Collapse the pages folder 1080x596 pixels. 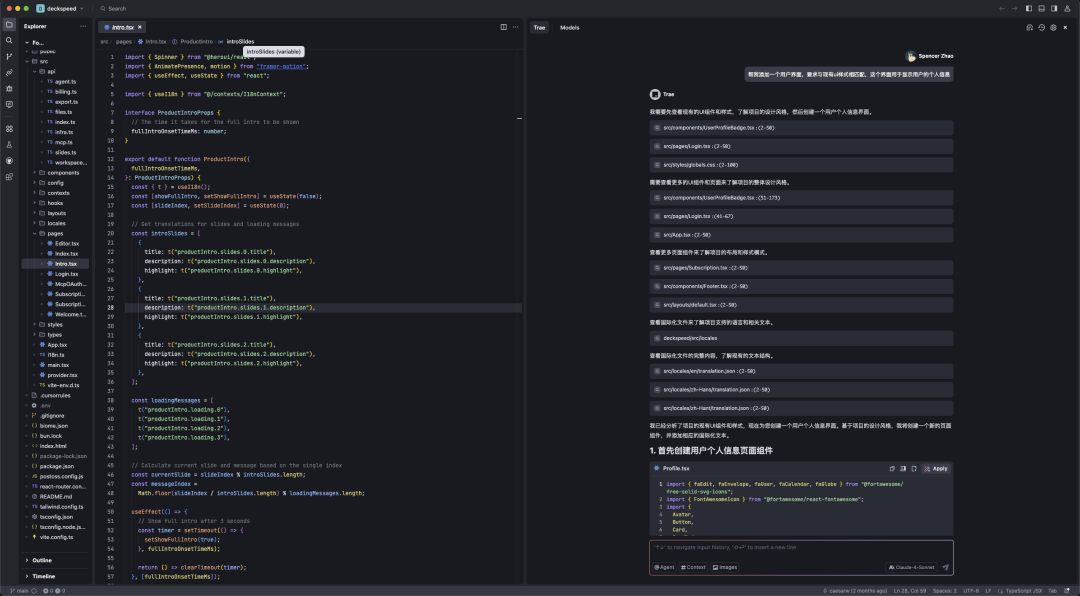(x=54, y=233)
